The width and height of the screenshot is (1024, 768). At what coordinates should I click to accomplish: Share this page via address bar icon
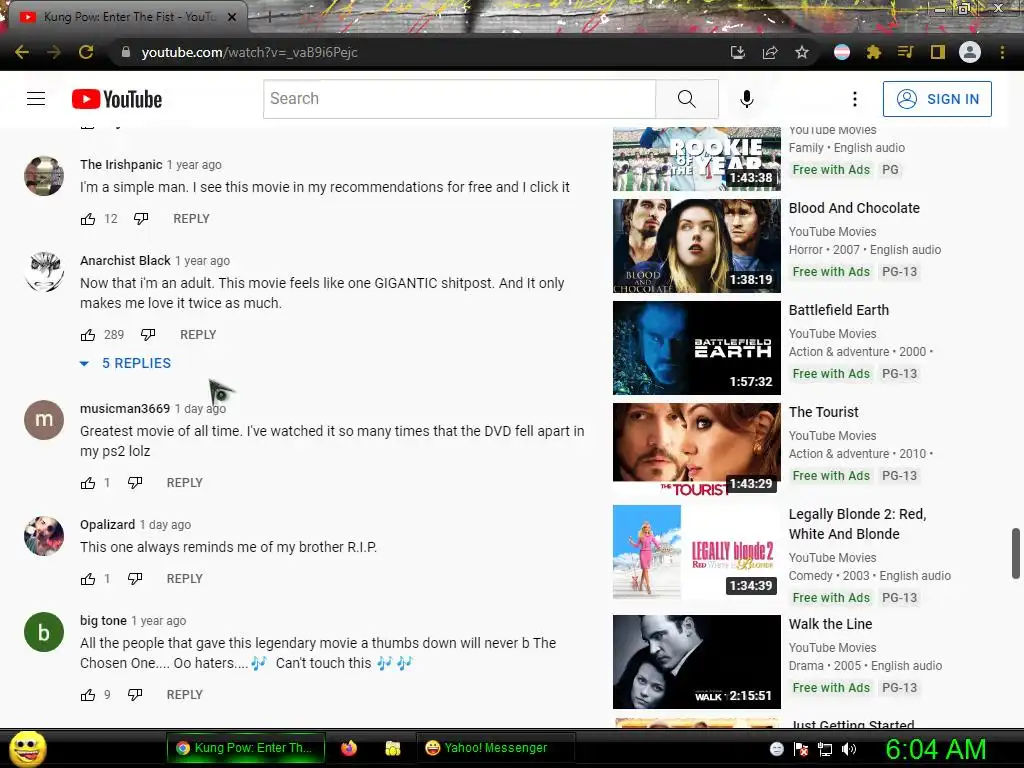(770, 52)
